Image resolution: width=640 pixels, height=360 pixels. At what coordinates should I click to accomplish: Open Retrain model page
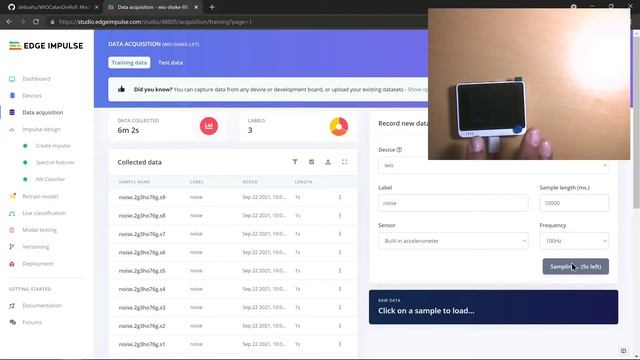pyautogui.click(x=40, y=196)
